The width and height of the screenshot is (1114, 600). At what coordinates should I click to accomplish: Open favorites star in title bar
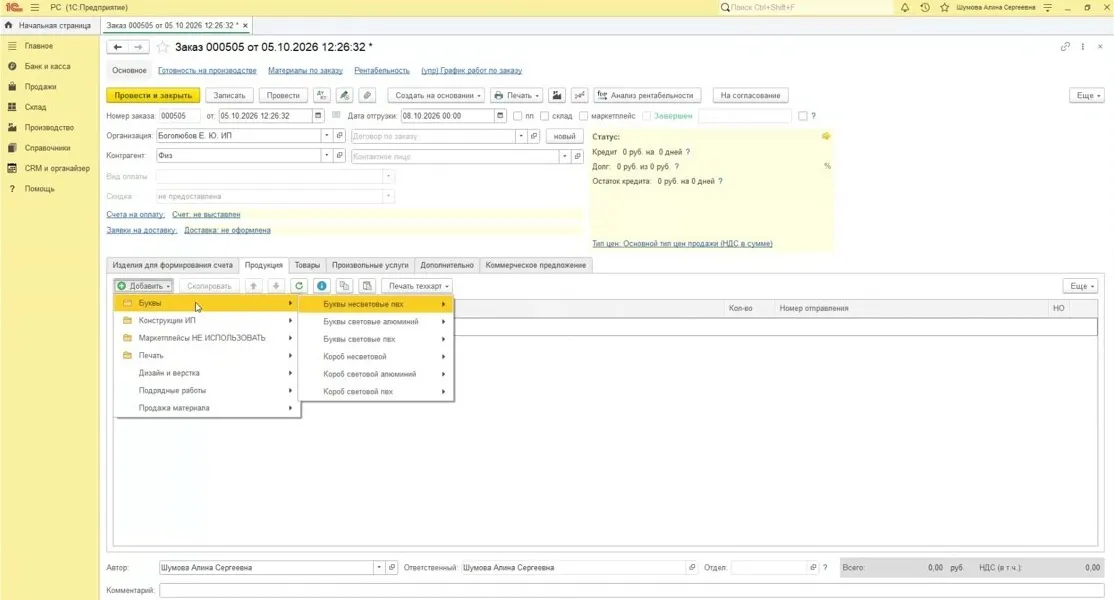click(x=944, y=8)
